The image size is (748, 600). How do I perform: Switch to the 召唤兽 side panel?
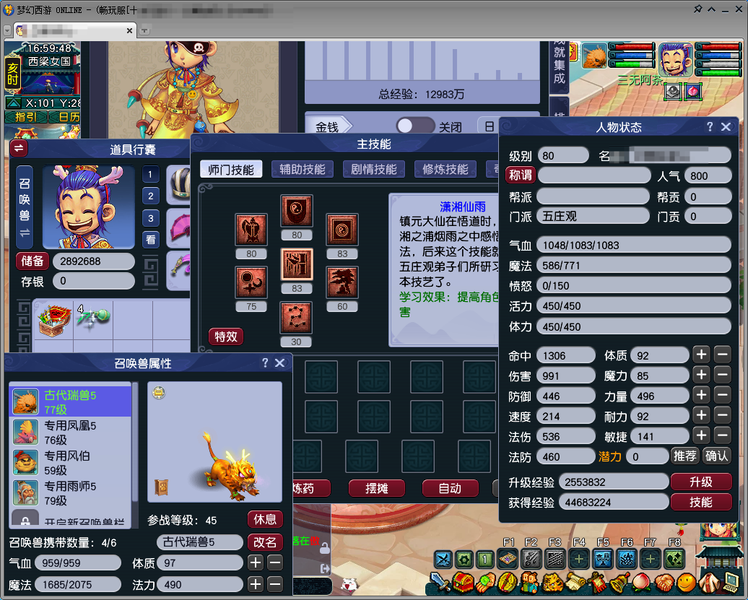[x=24, y=207]
